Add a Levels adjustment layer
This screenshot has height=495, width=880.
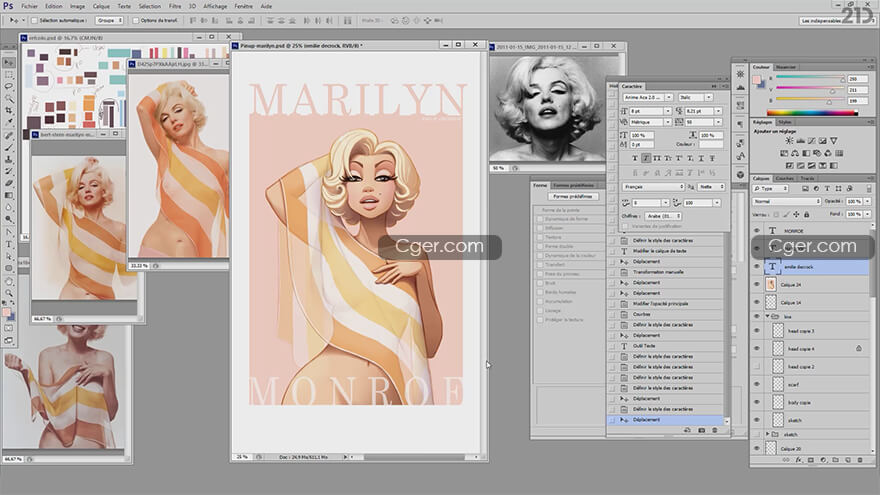pos(800,140)
